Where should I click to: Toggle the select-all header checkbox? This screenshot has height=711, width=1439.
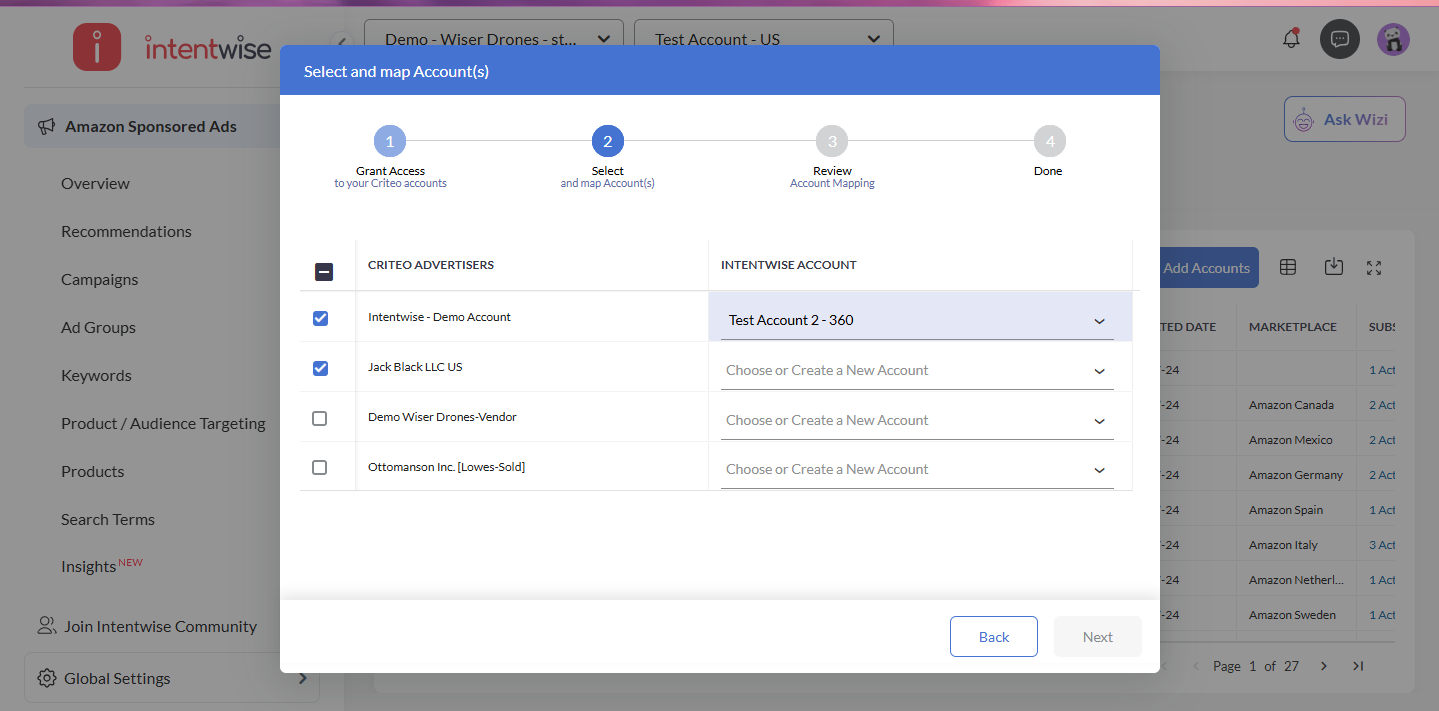(x=324, y=271)
